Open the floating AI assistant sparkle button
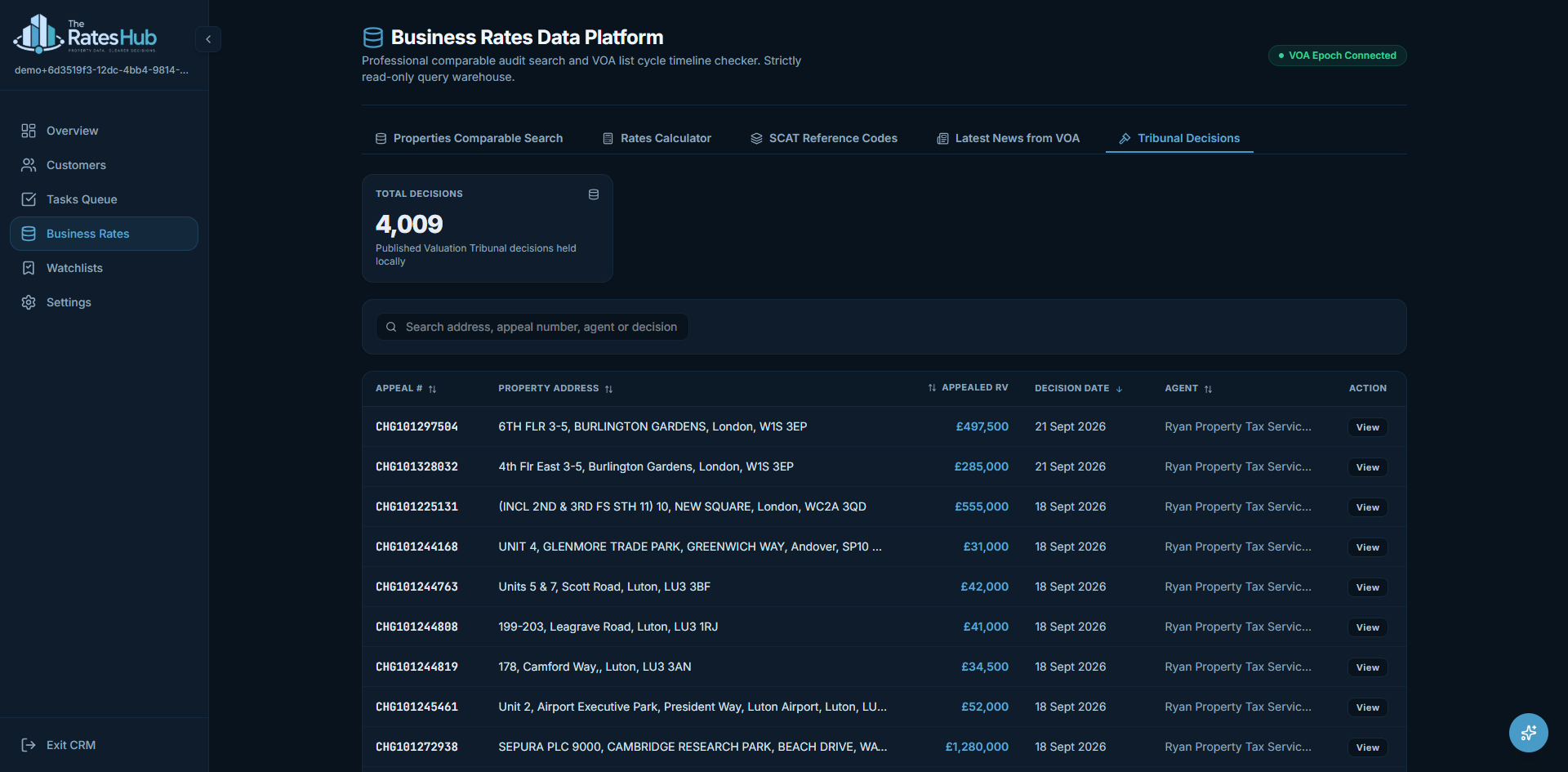The image size is (1568, 772). [x=1529, y=733]
